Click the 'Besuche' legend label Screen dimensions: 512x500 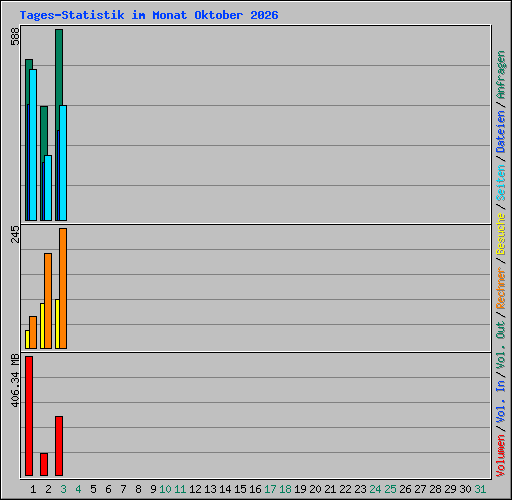click(501, 234)
